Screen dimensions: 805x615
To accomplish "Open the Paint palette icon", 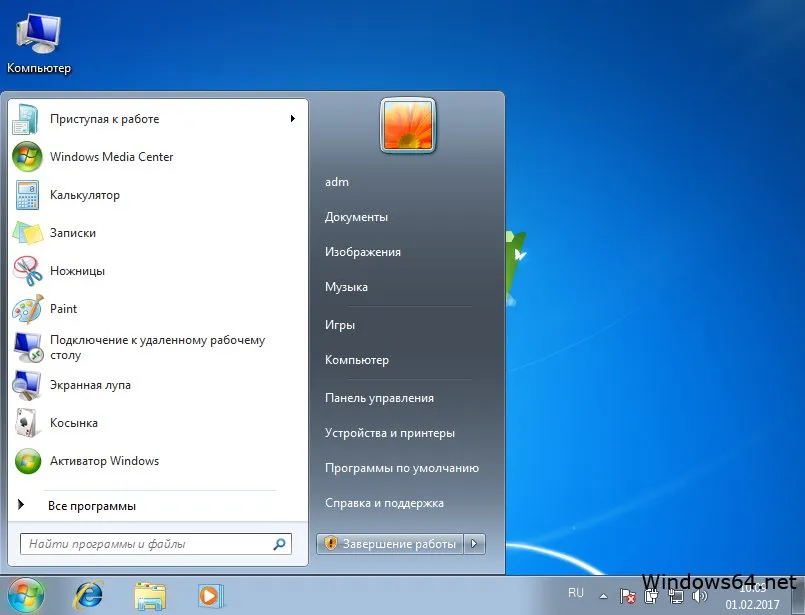I will (28, 309).
